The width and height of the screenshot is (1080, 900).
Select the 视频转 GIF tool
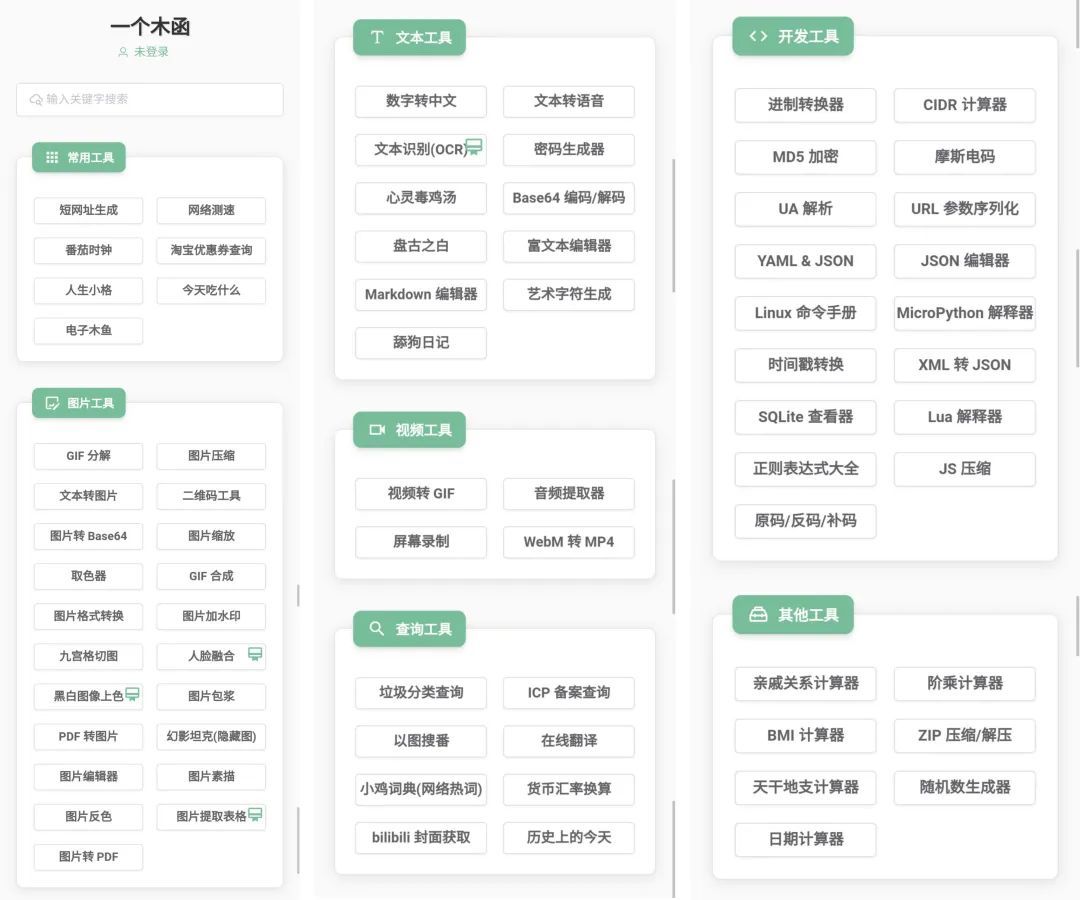point(421,494)
